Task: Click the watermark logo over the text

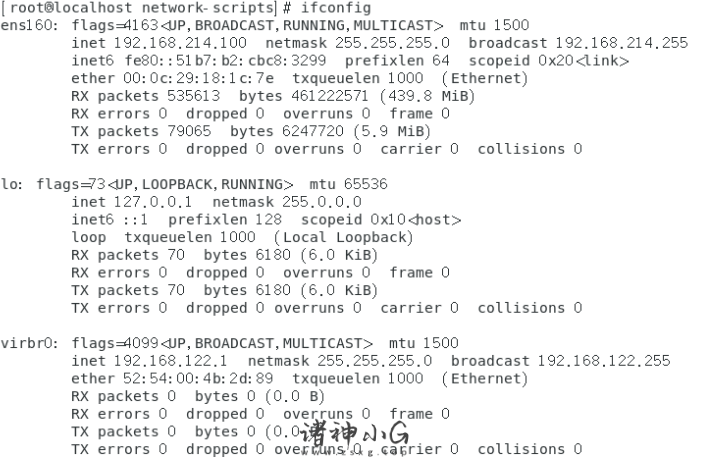Action: point(354,437)
